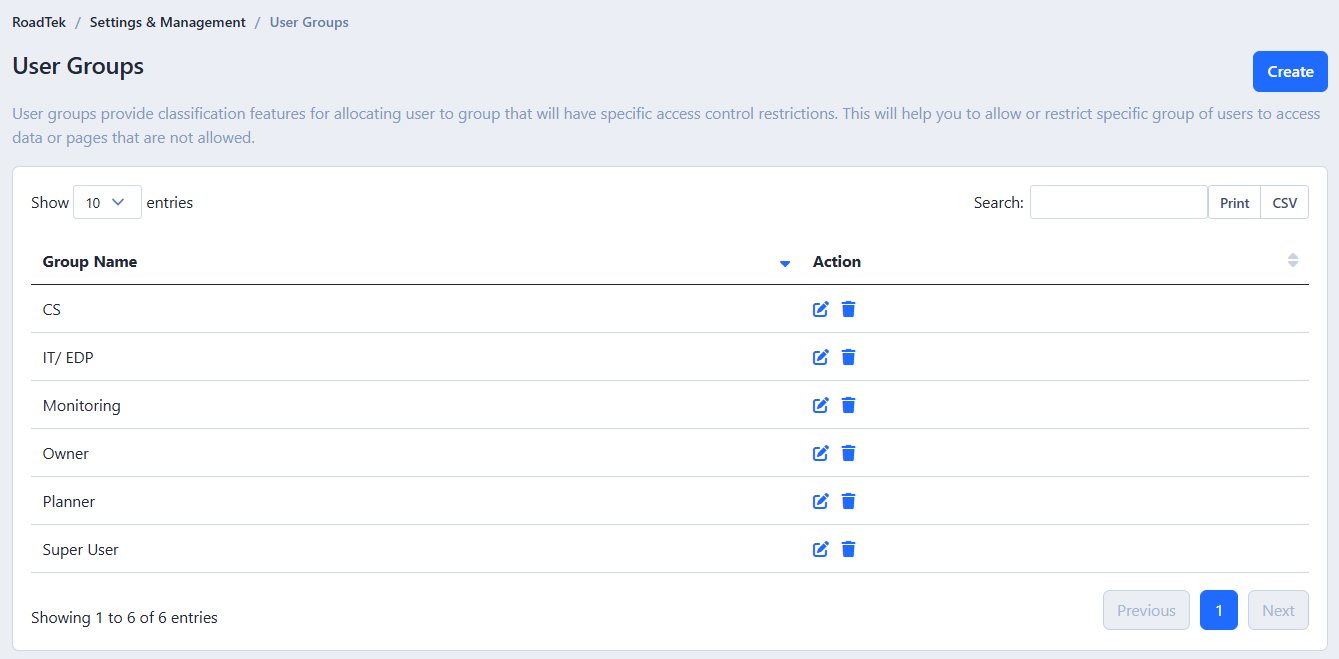
Task: Export the table using the CSV button
Action: coord(1284,202)
